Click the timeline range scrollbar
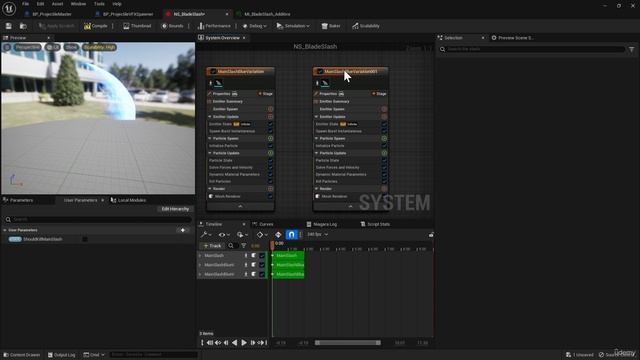 click(348, 343)
